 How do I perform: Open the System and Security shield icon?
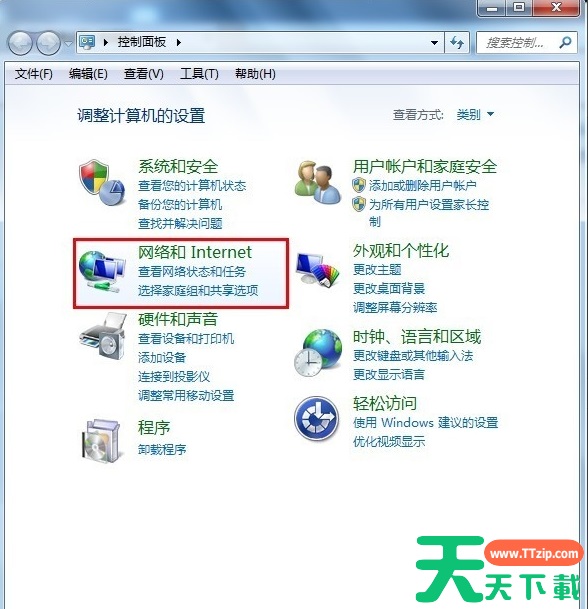click(x=102, y=182)
